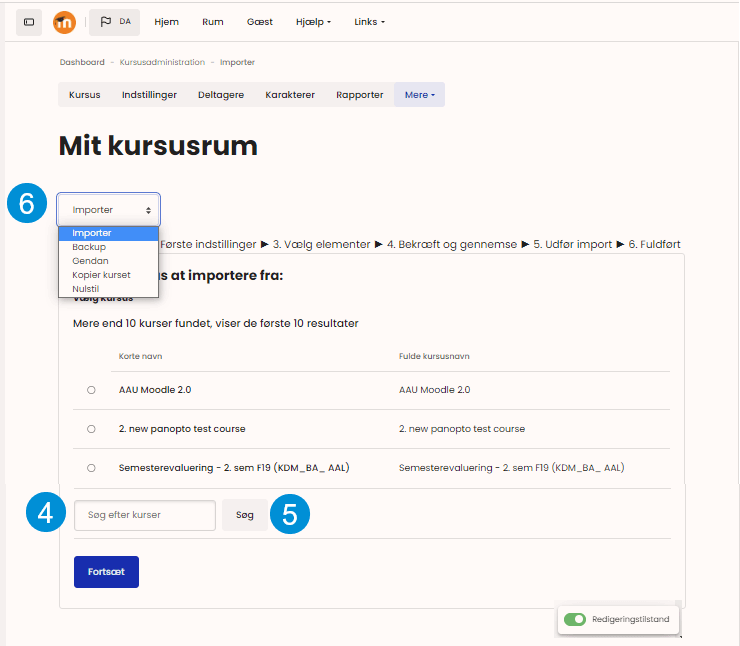This screenshot has height=646, width=740.
Task: Click the Søg search button
Action: point(245,515)
